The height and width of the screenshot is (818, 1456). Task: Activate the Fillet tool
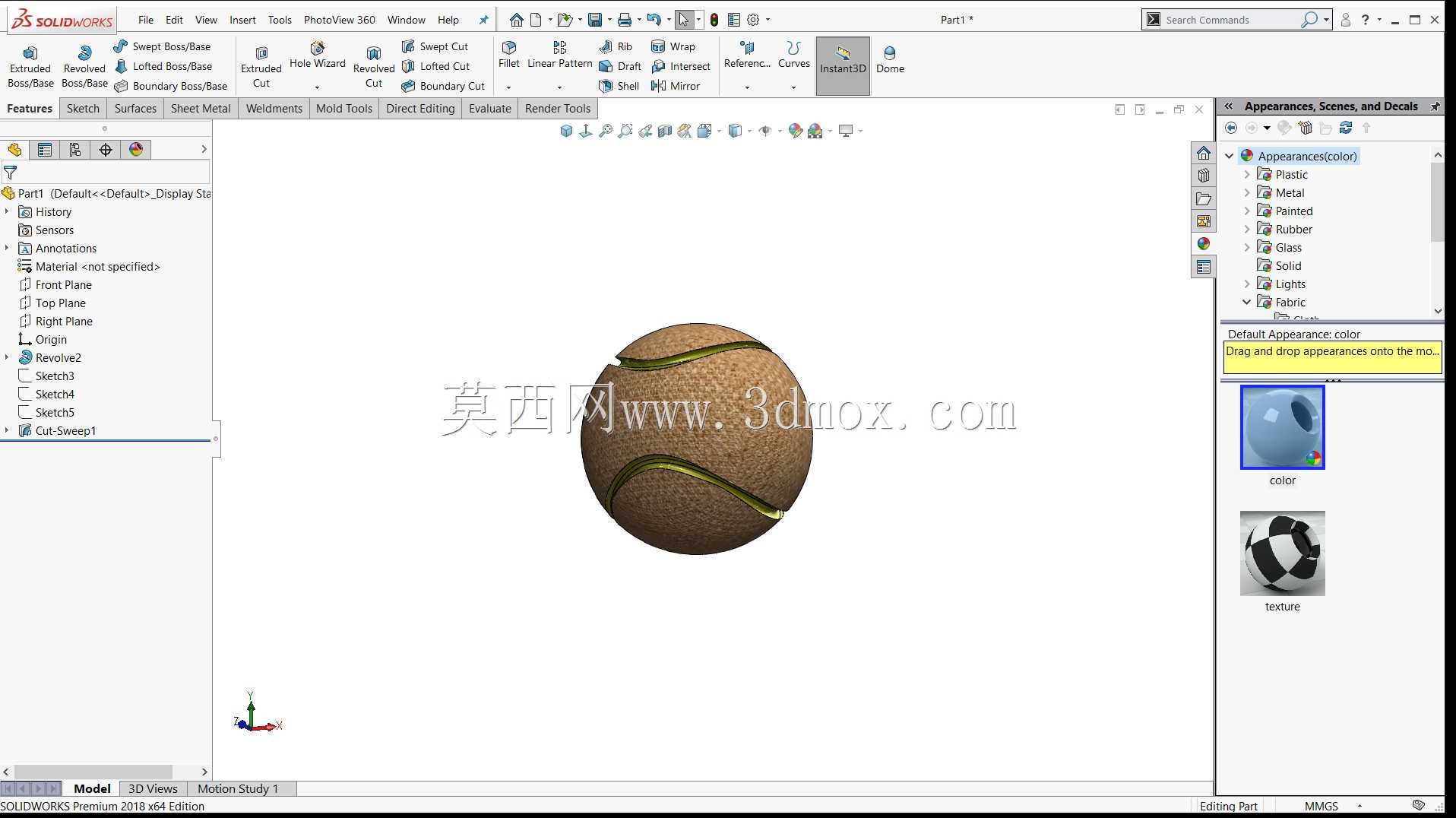[x=509, y=55]
